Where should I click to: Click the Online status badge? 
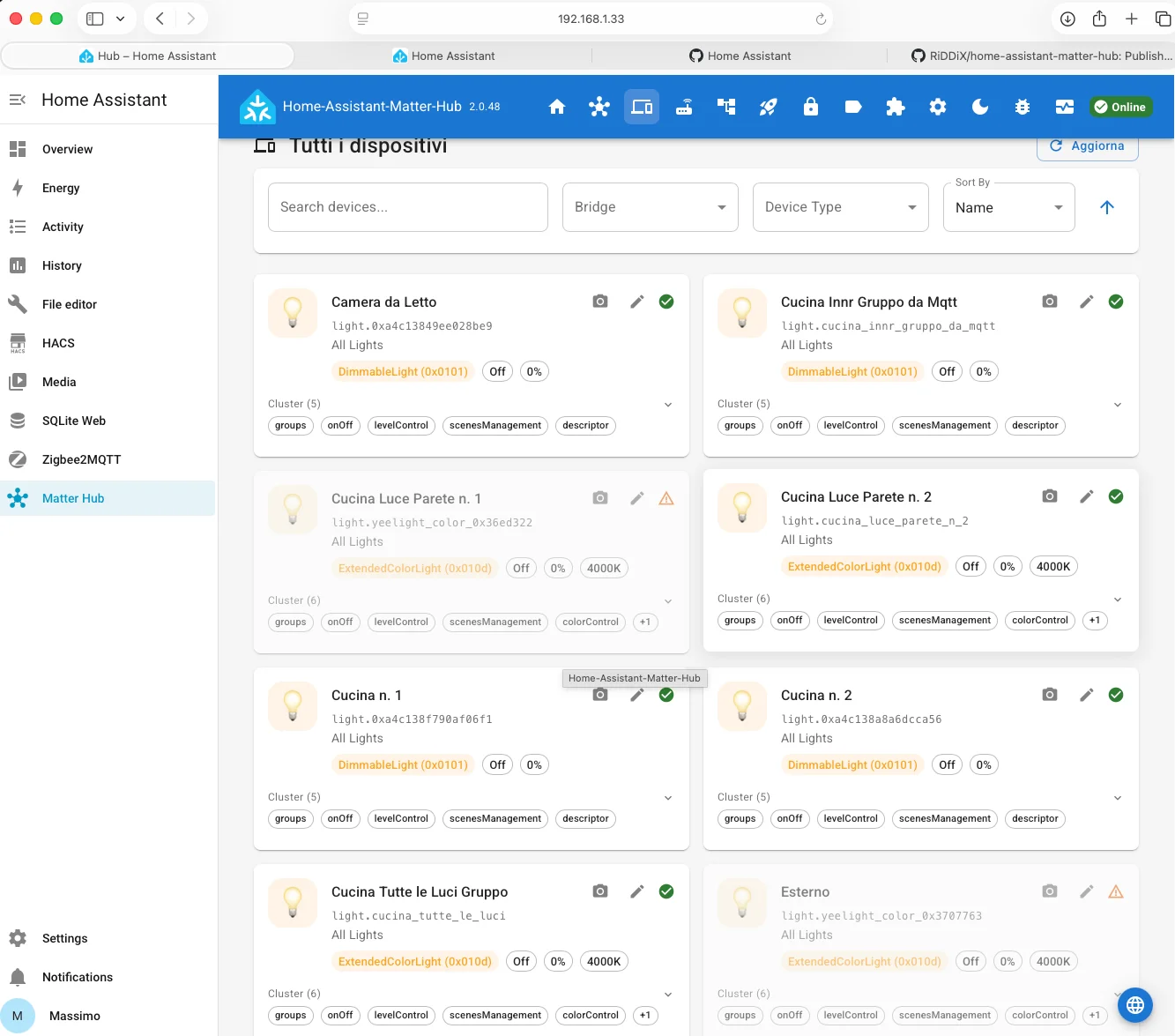[1120, 107]
